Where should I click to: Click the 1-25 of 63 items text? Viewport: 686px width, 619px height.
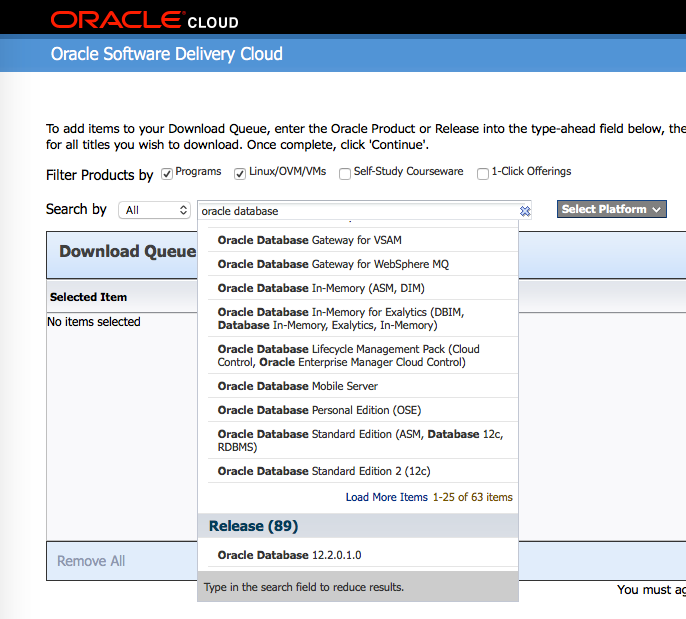pyautogui.click(x=472, y=497)
